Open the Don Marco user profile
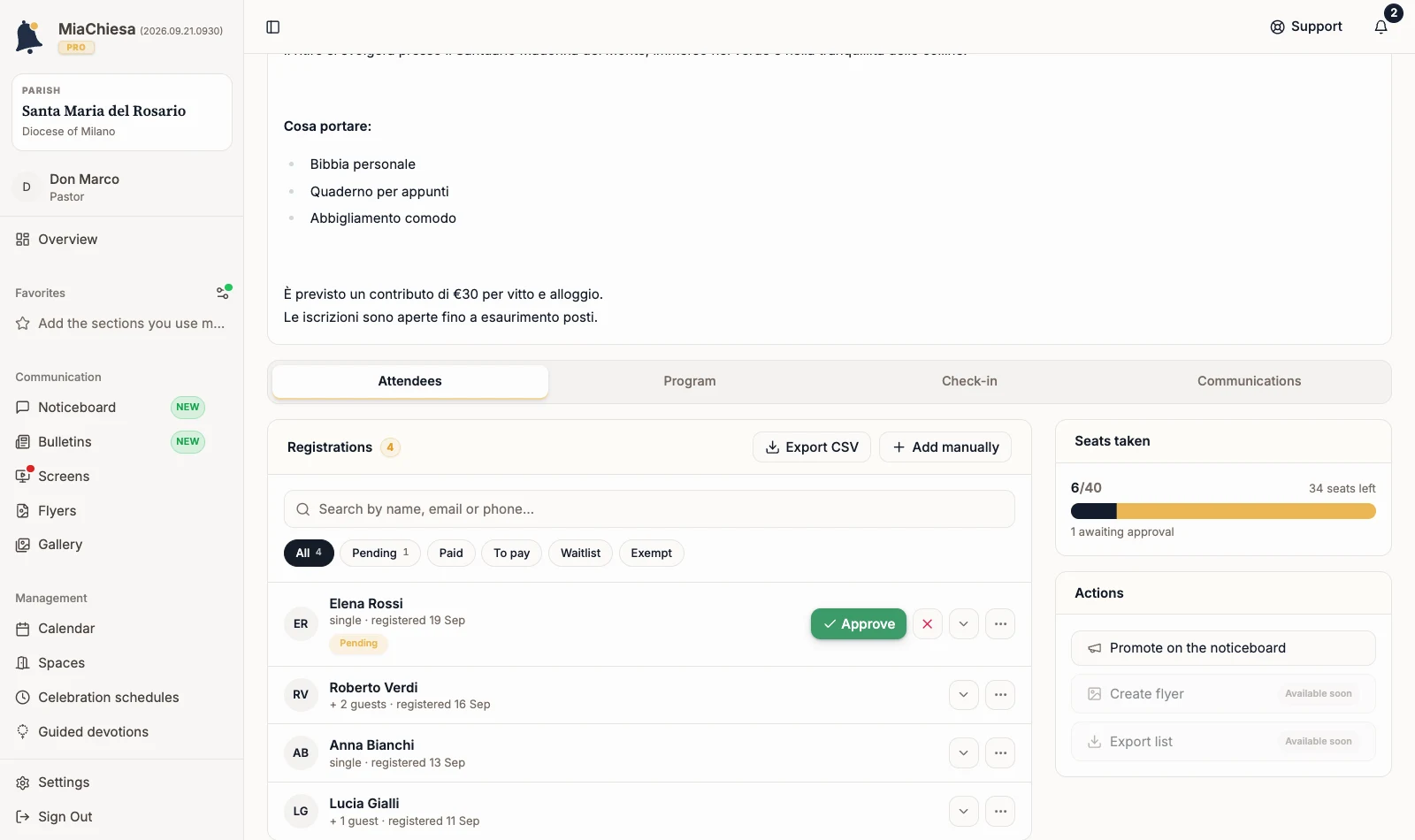This screenshot has height=840, width=1415. click(x=122, y=187)
